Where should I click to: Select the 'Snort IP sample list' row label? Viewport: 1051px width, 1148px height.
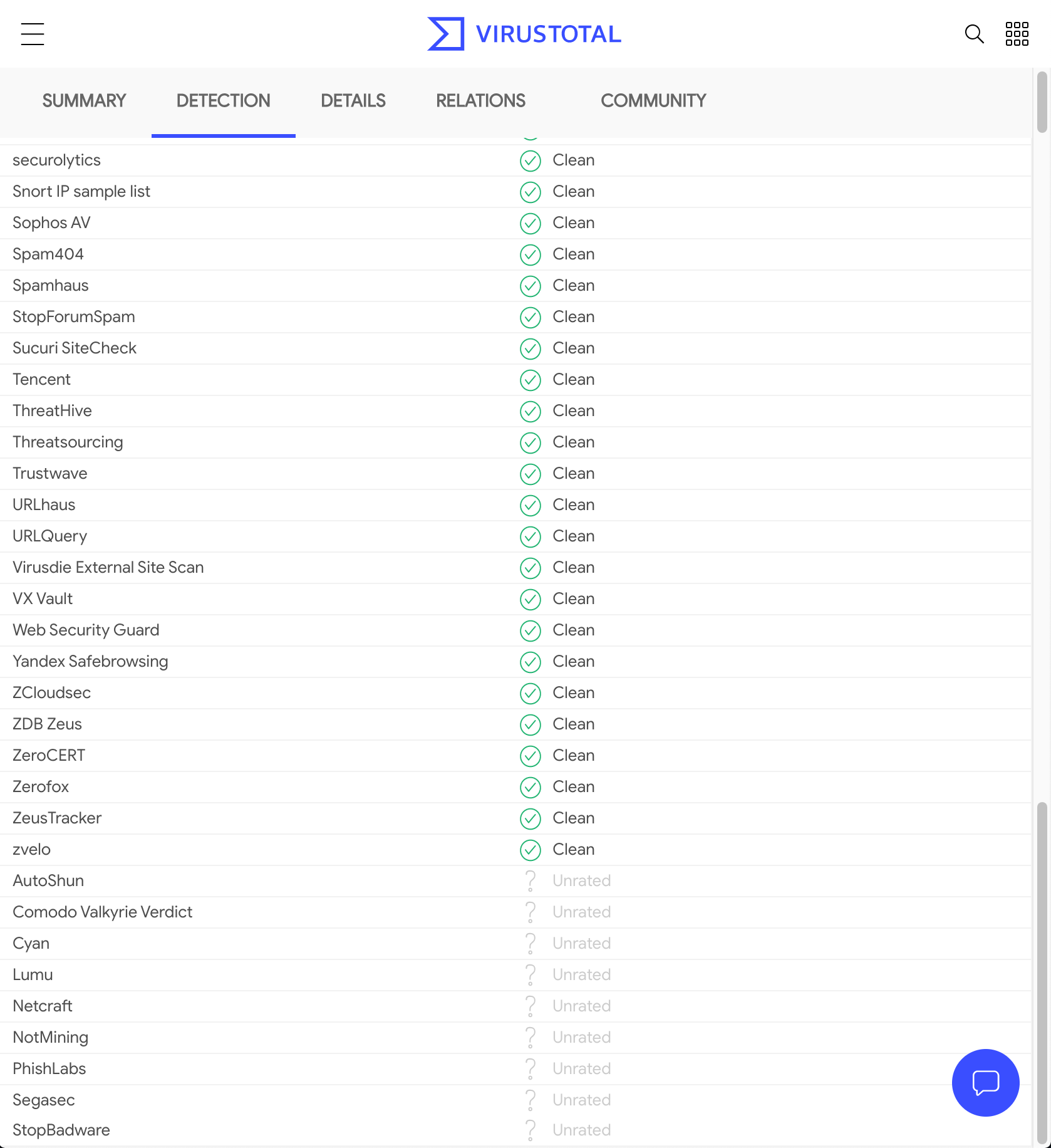(81, 191)
